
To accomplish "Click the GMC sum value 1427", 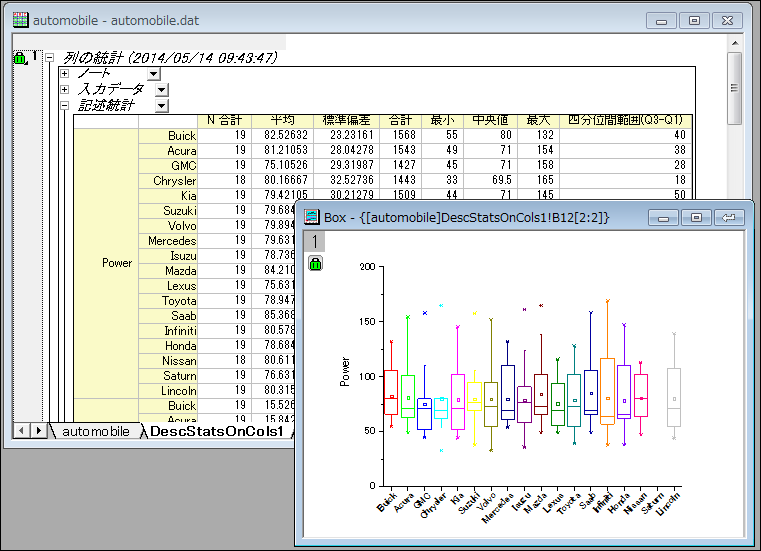I will coord(404,165).
